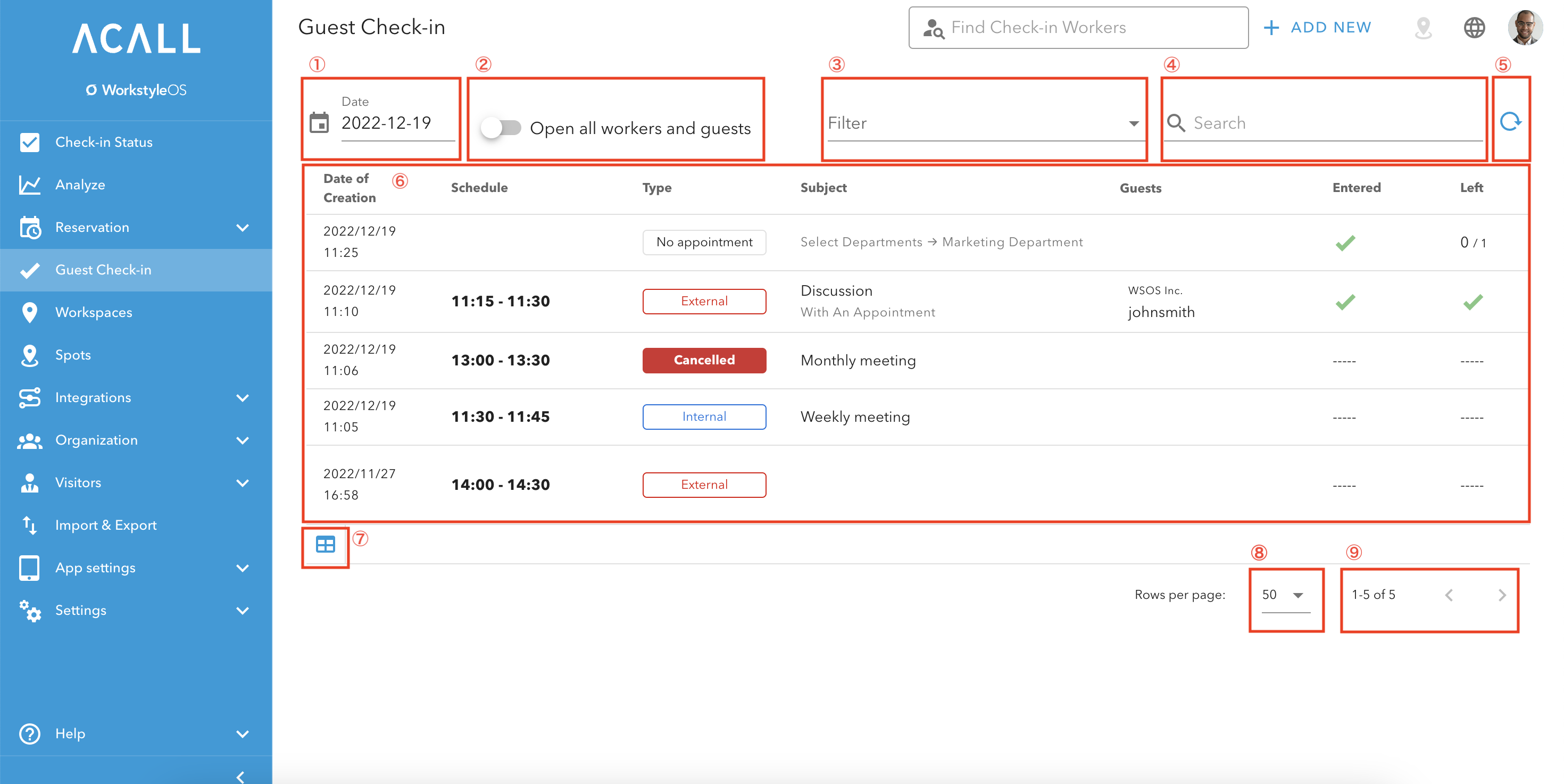
Task: Go to previous page of results
Action: 1449,595
